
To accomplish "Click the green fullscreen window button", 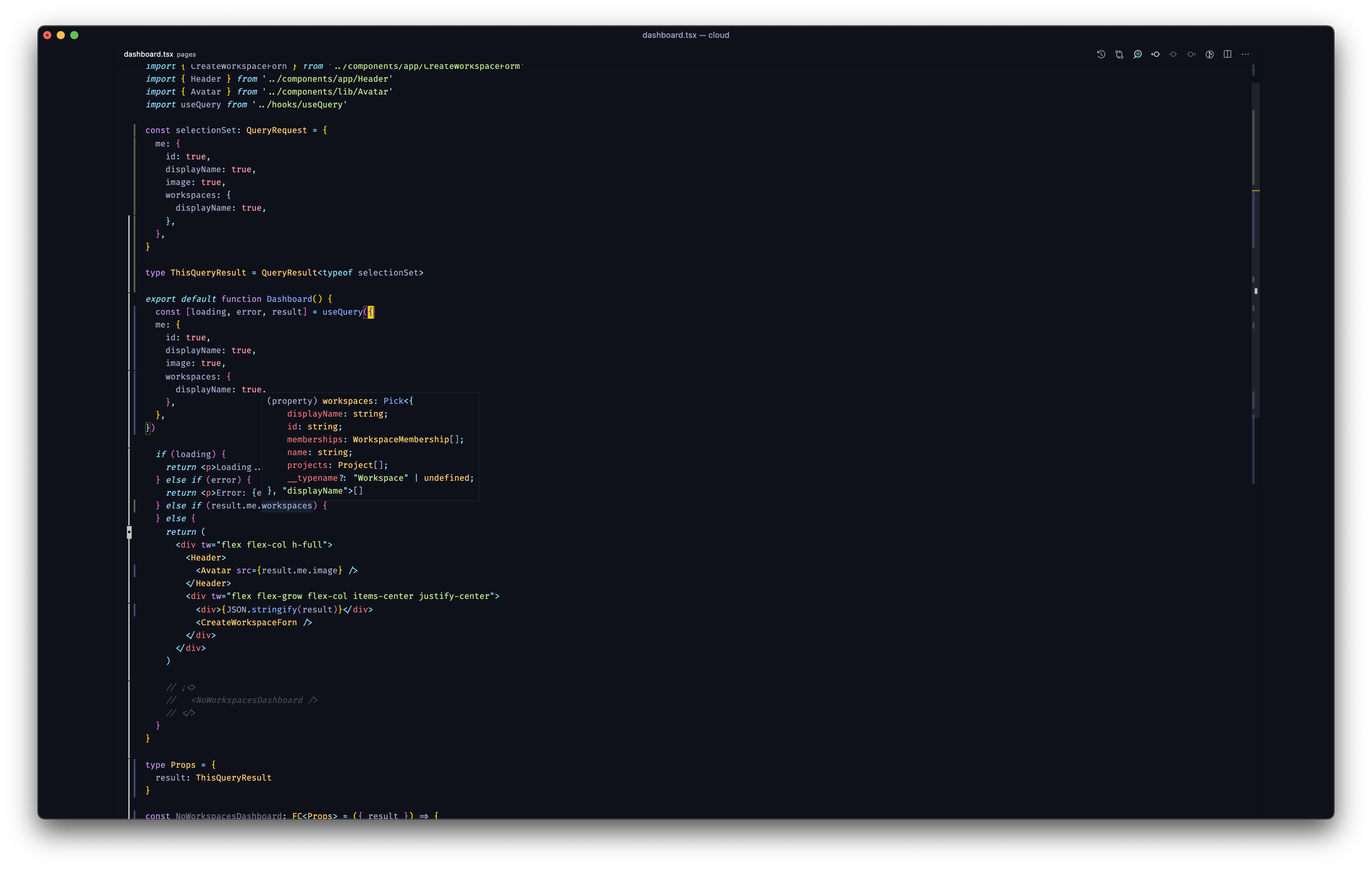I will [74, 35].
